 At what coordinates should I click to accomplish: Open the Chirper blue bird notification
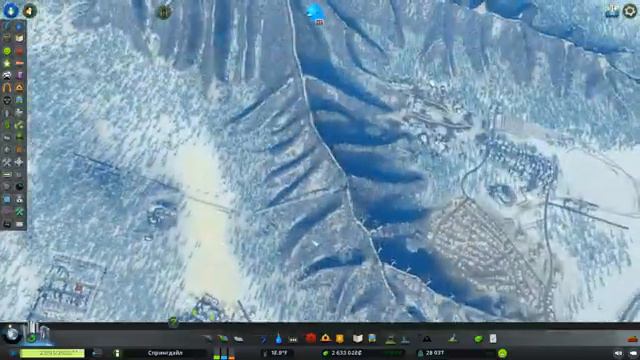[x=316, y=13]
